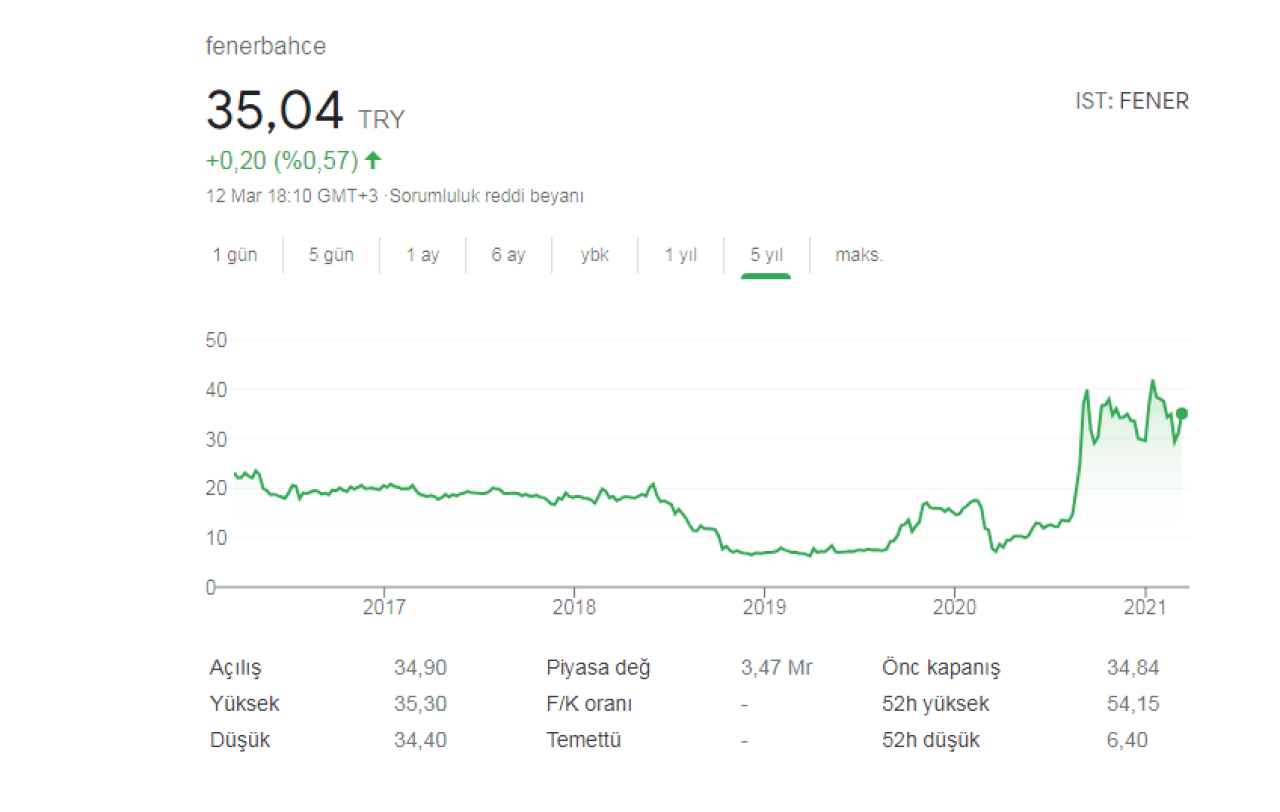
Task: Click the 12 Mar 18:10 GMT+3 timestamp
Action: pos(292,196)
